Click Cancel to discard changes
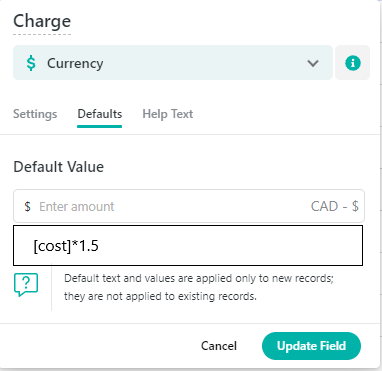The height and width of the screenshot is (371, 382). pos(219,346)
